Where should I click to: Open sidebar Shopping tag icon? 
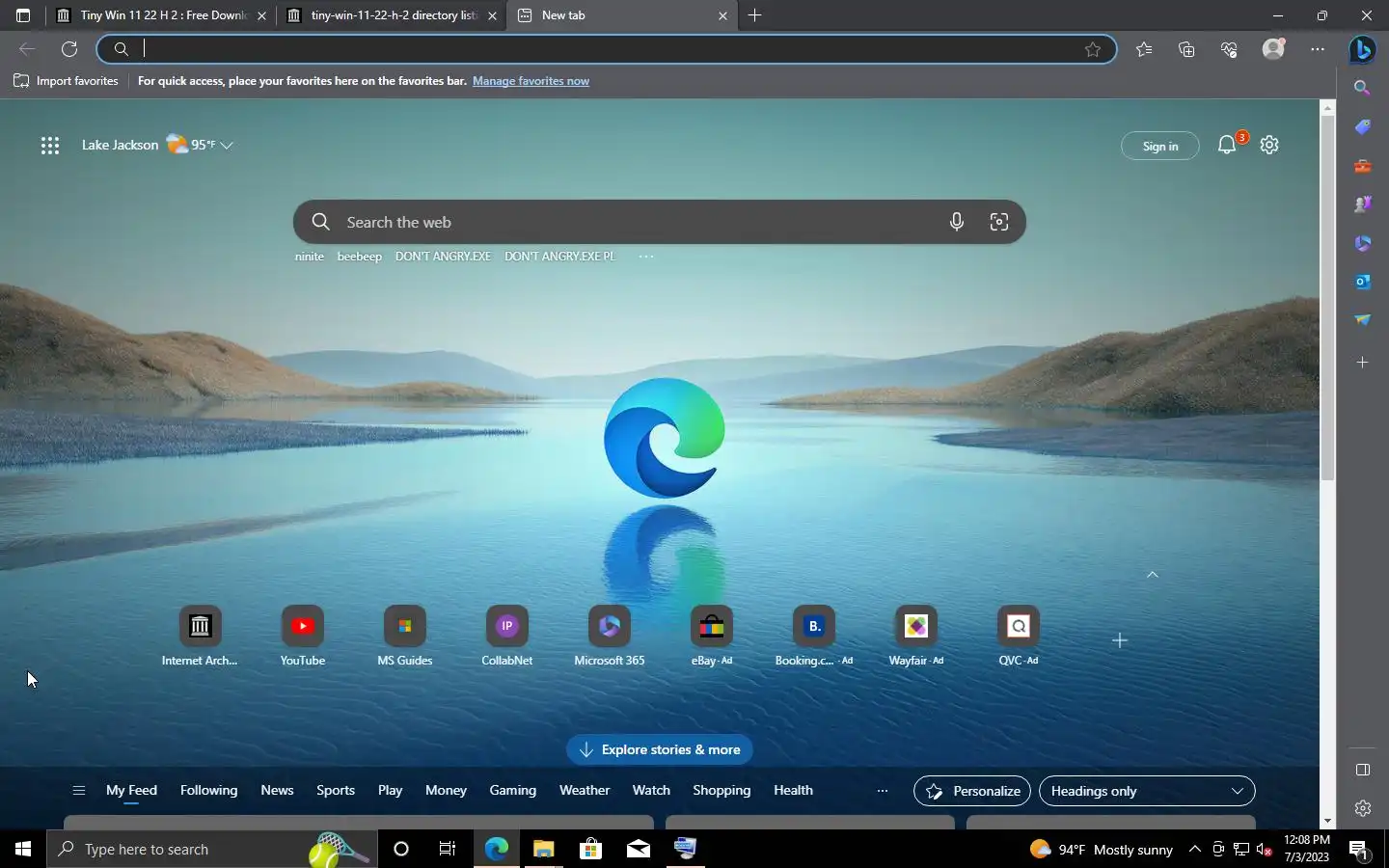point(1362,127)
